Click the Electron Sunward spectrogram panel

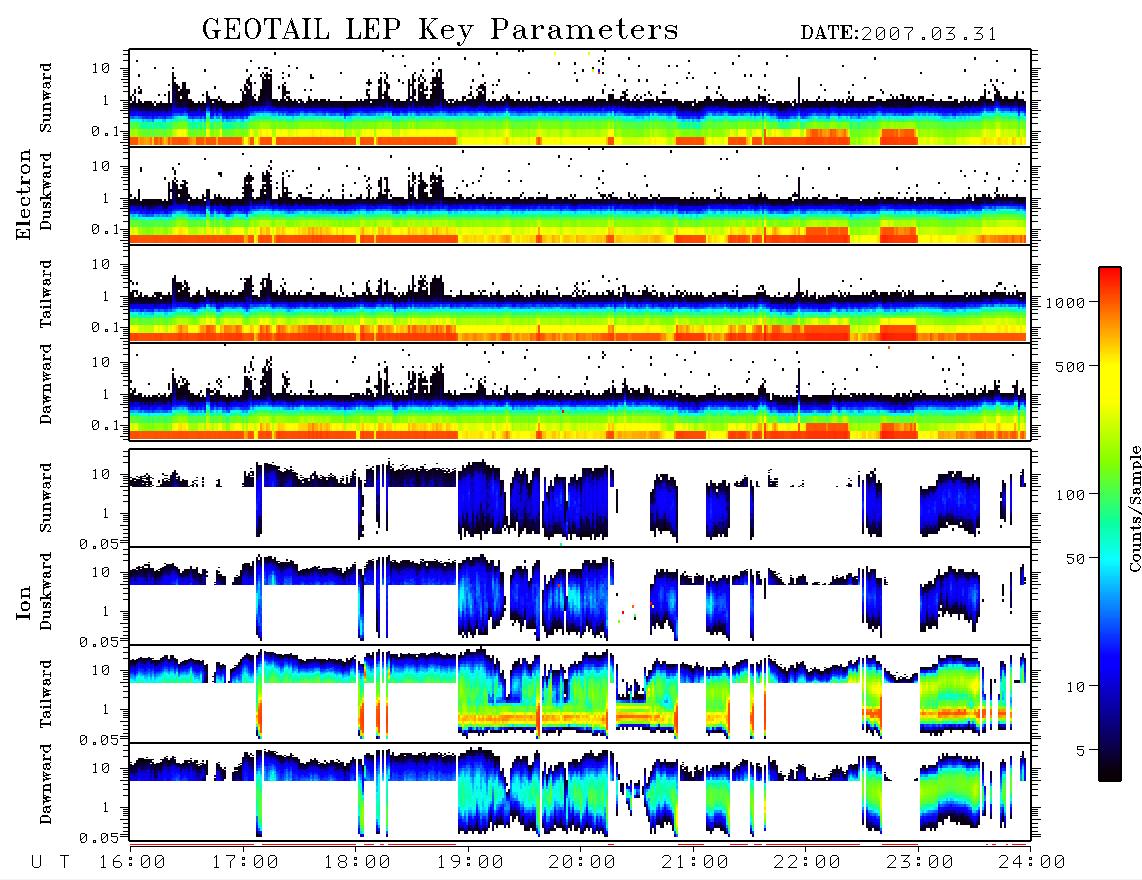[x=580, y=98]
